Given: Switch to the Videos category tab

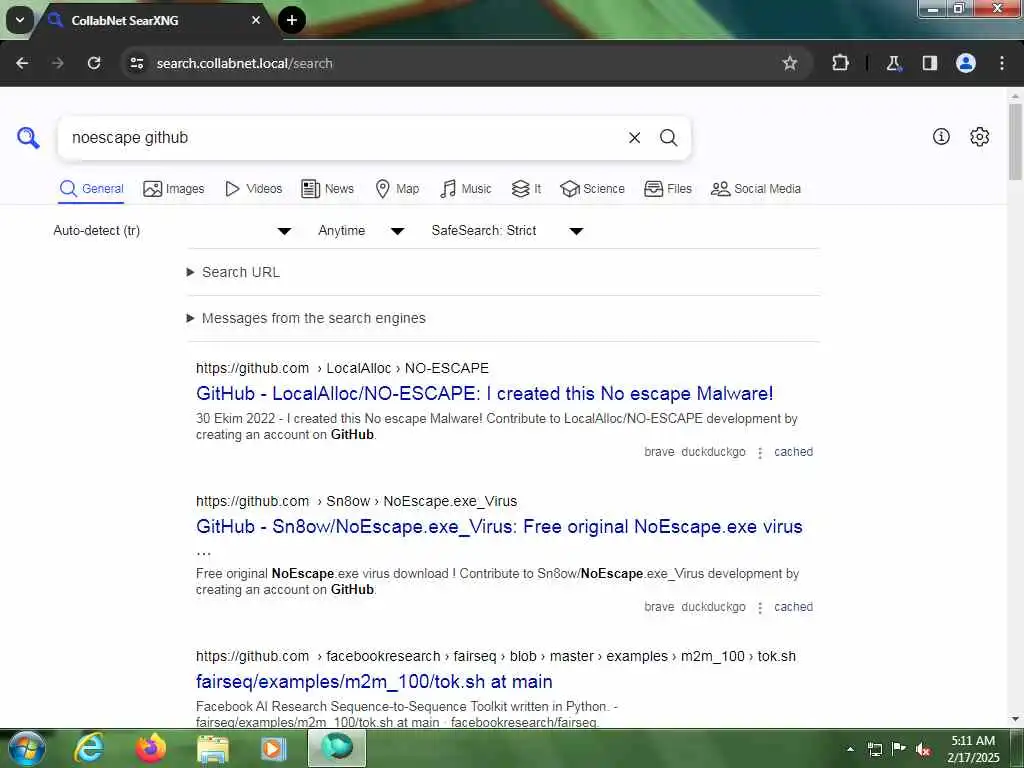Looking at the screenshot, I should coord(253,189).
